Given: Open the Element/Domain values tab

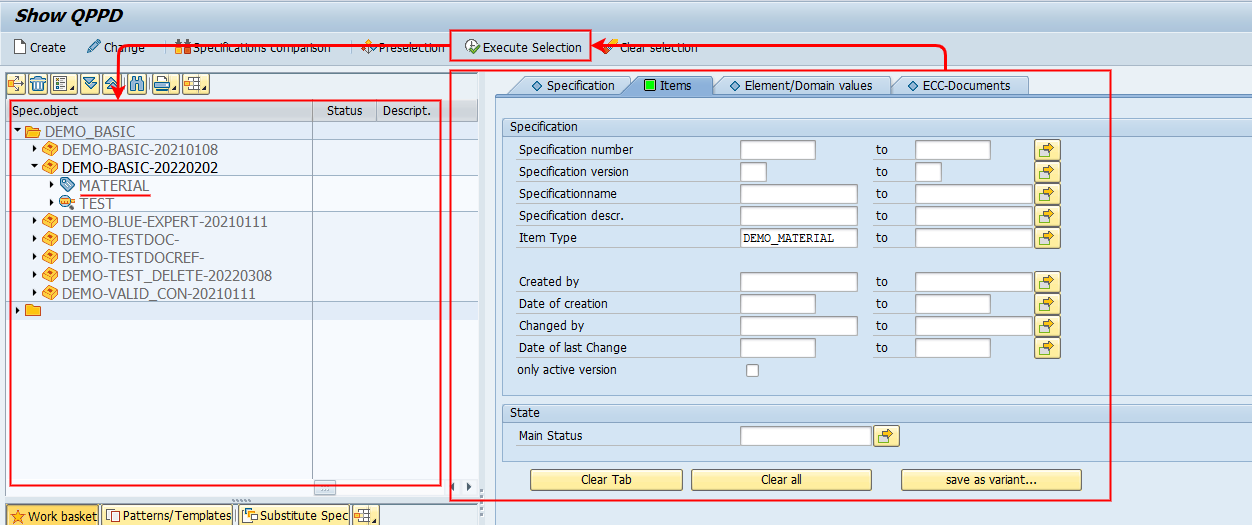Looking at the screenshot, I should [799, 86].
